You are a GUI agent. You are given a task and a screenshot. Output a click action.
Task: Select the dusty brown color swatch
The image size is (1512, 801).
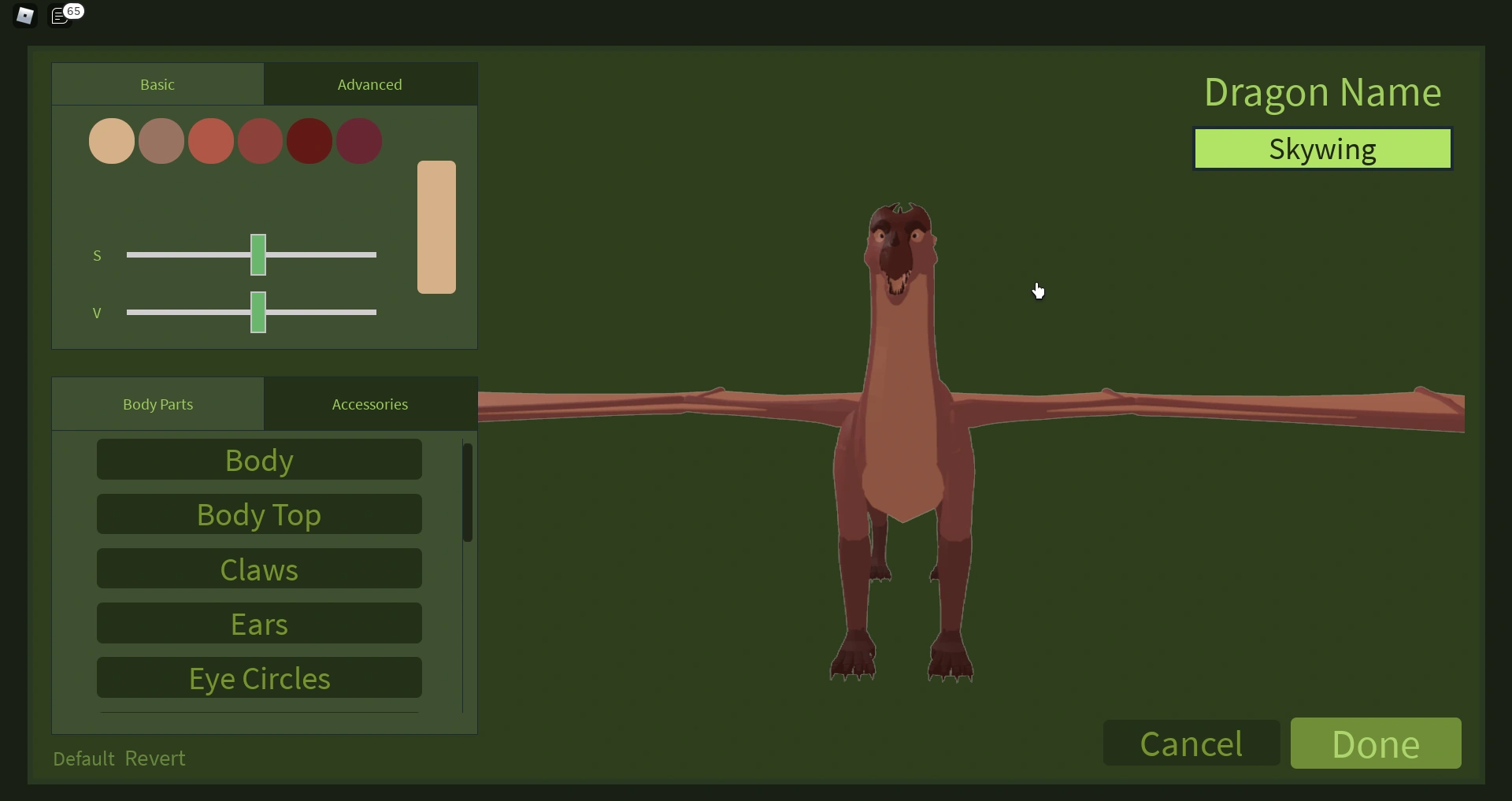(x=161, y=141)
